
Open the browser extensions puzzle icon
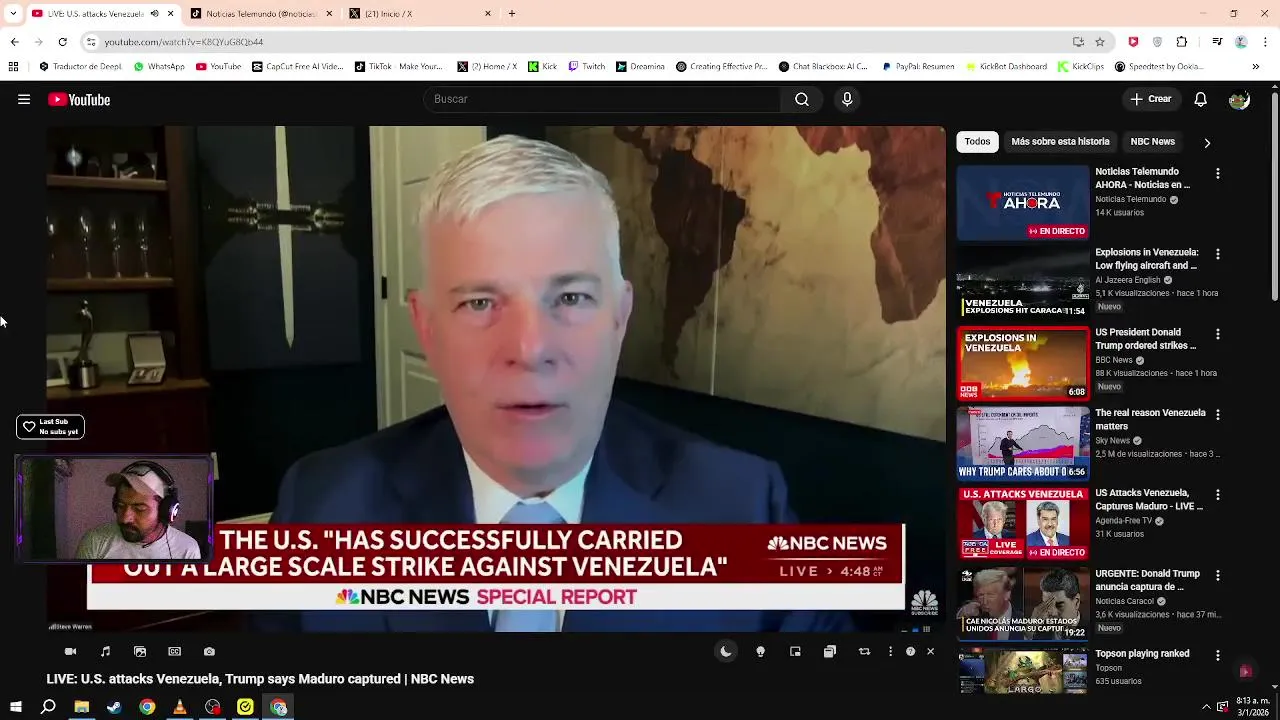(x=1182, y=42)
